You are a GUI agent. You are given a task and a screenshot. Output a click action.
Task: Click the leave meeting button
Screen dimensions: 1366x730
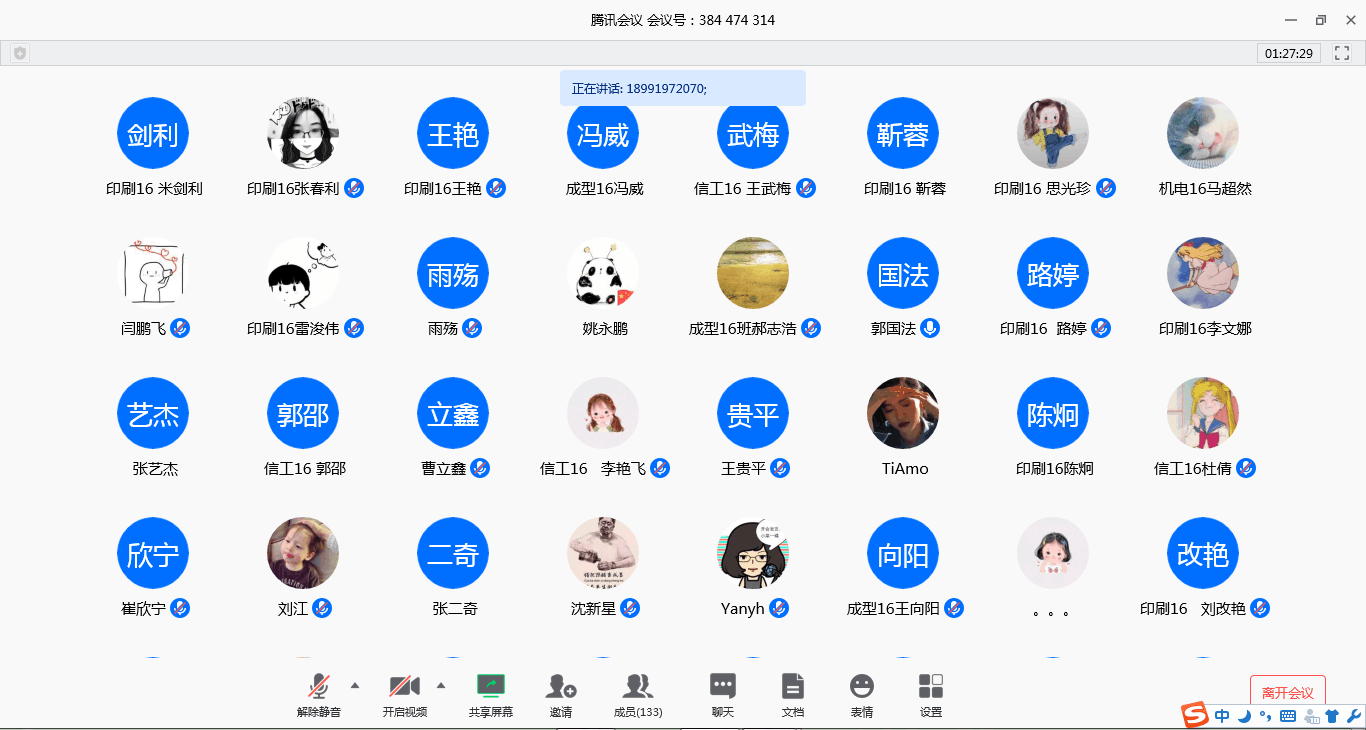tap(1287, 692)
